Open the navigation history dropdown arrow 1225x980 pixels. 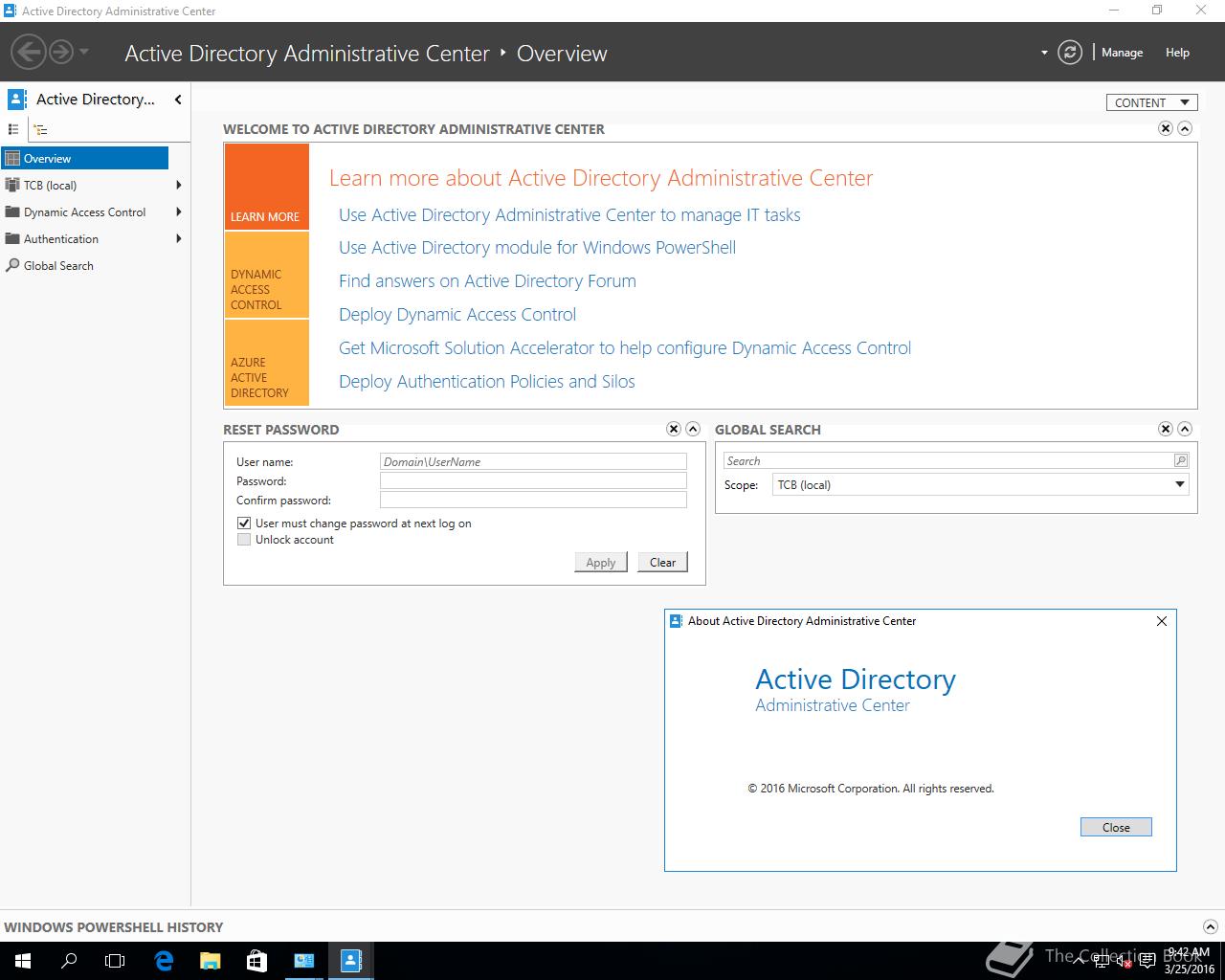coord(84,52)
